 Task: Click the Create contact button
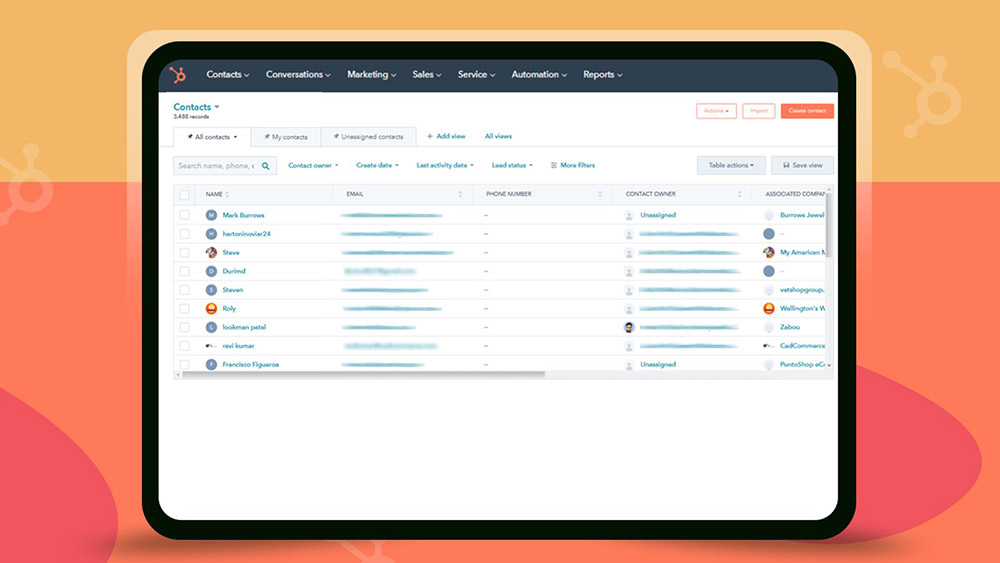coord(807,111)
